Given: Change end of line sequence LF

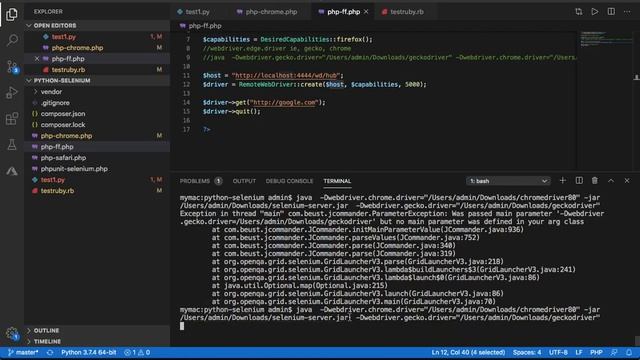Looking at the screenshot, I should (x=579, y=352).
